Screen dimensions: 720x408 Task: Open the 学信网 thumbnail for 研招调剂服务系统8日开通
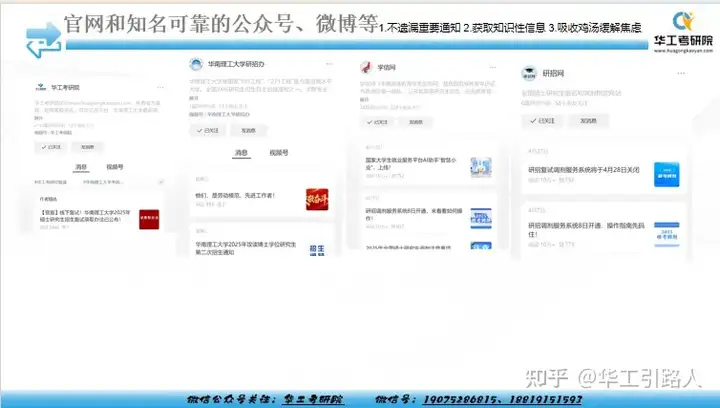click(481, 218)
